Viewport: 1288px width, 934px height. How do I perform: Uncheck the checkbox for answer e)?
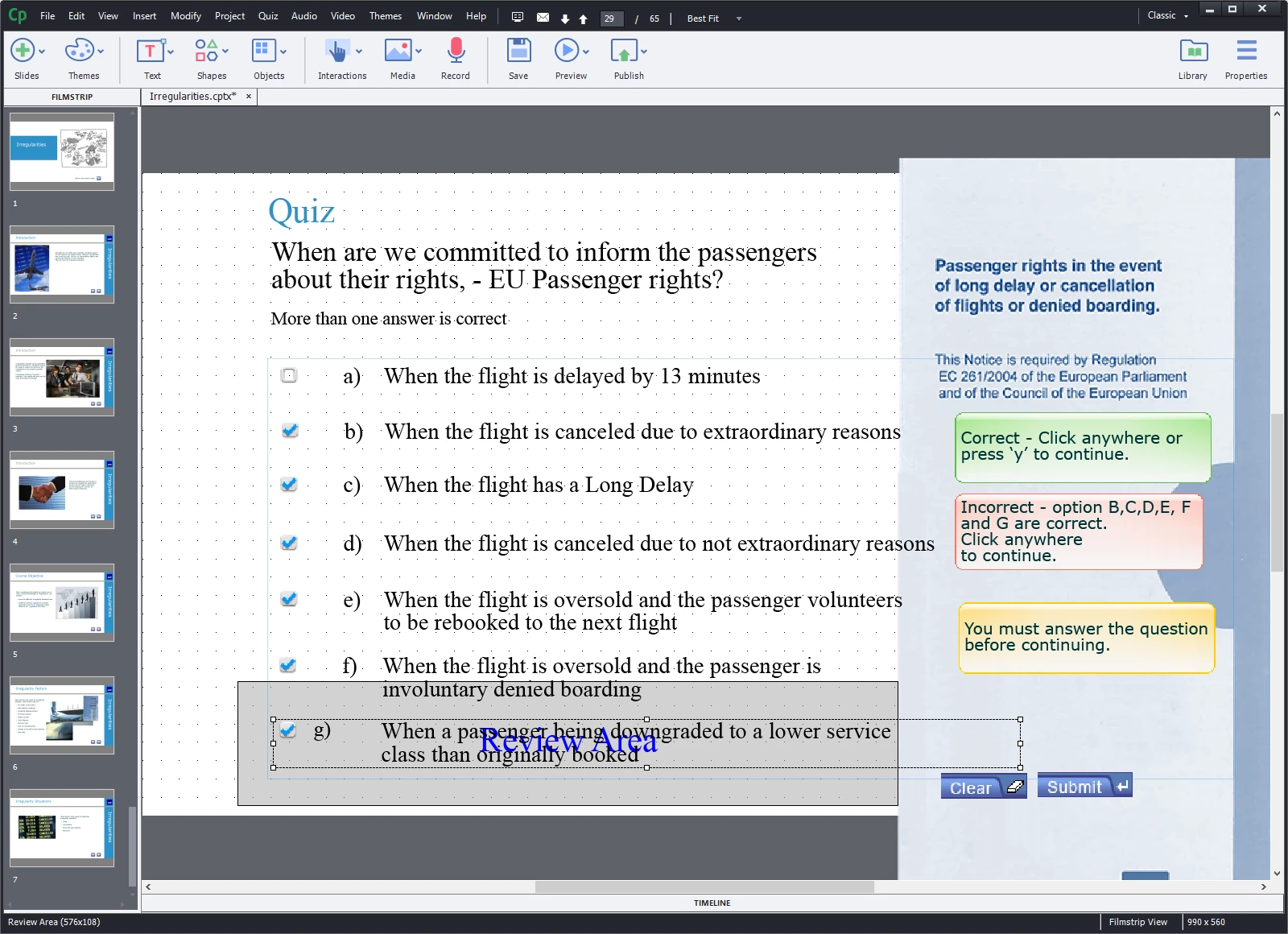coord(289,599)
